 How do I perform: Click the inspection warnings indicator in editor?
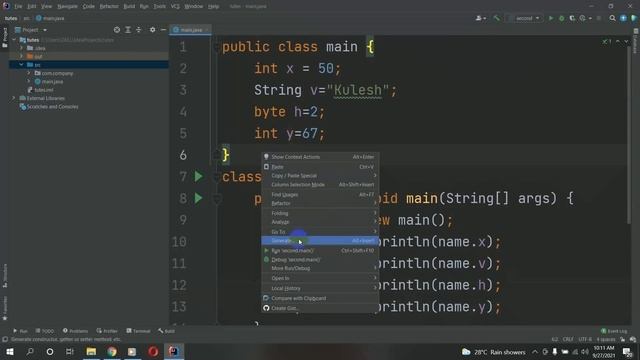pyautogui.click(x=607, y=42)
